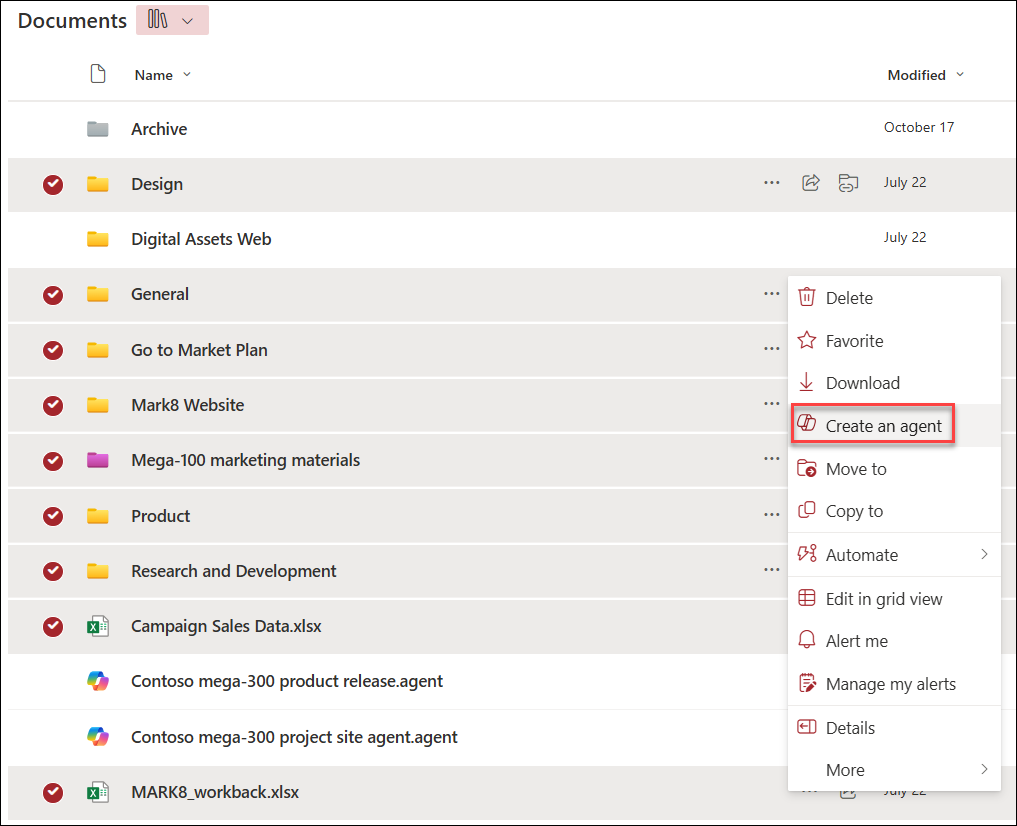The height and width of the screenshot is (826, 1017).
Task: Open the Archive folder
Action: tap(159, 128)
